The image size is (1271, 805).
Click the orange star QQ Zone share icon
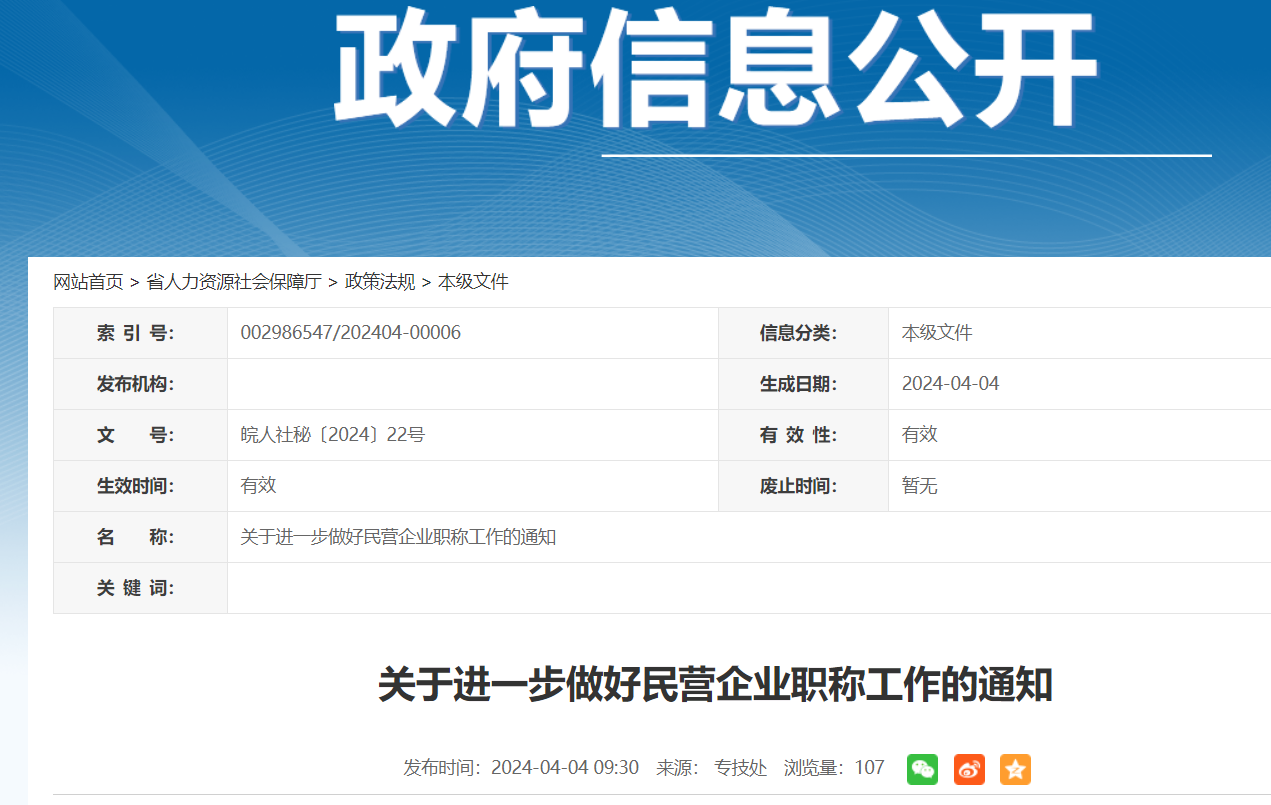point(1015,769)
